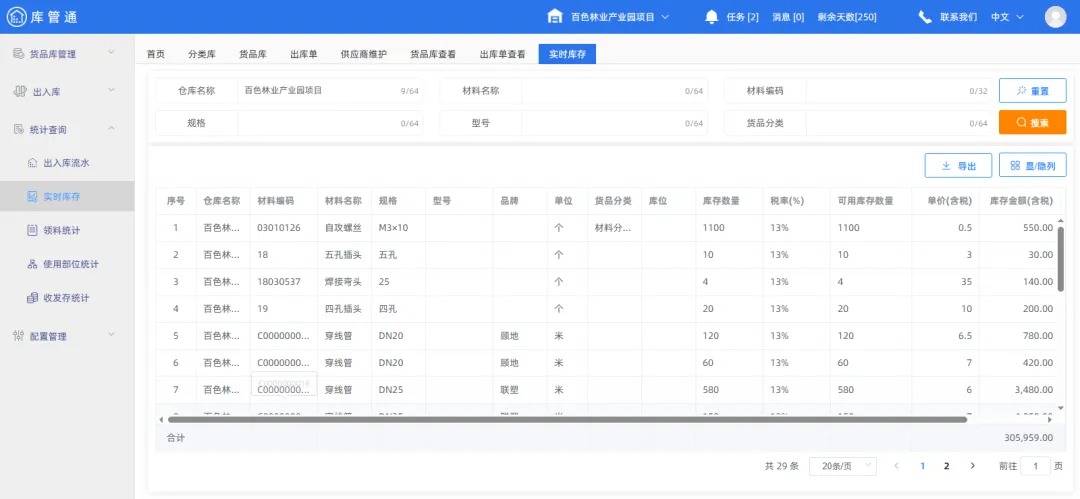
Task: Click the 规格 input field
Action: (x=329, y=123)
